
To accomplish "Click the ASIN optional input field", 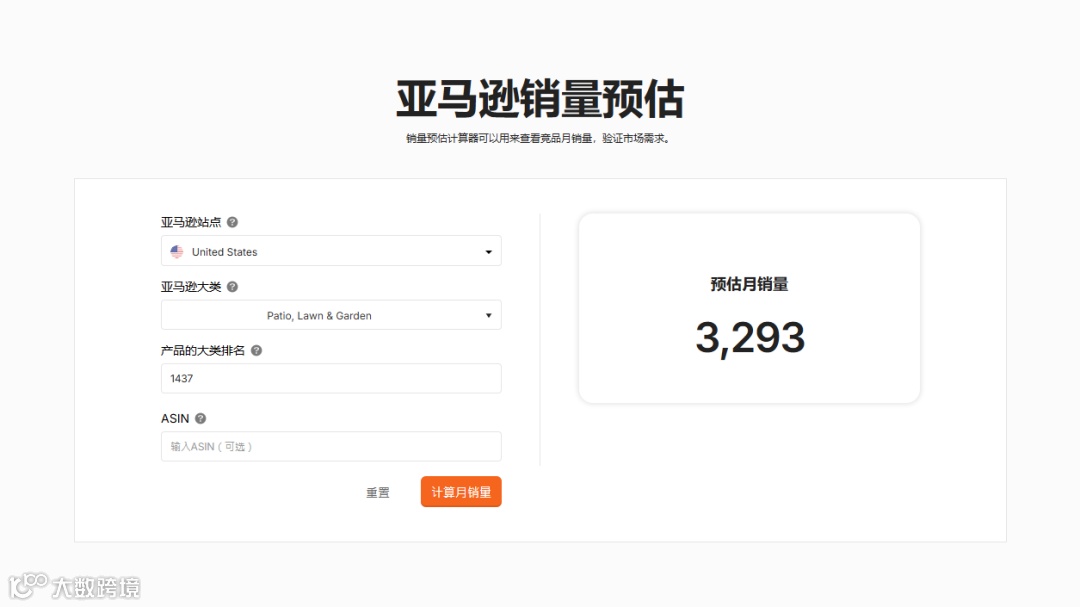I will tap(331, 446).
